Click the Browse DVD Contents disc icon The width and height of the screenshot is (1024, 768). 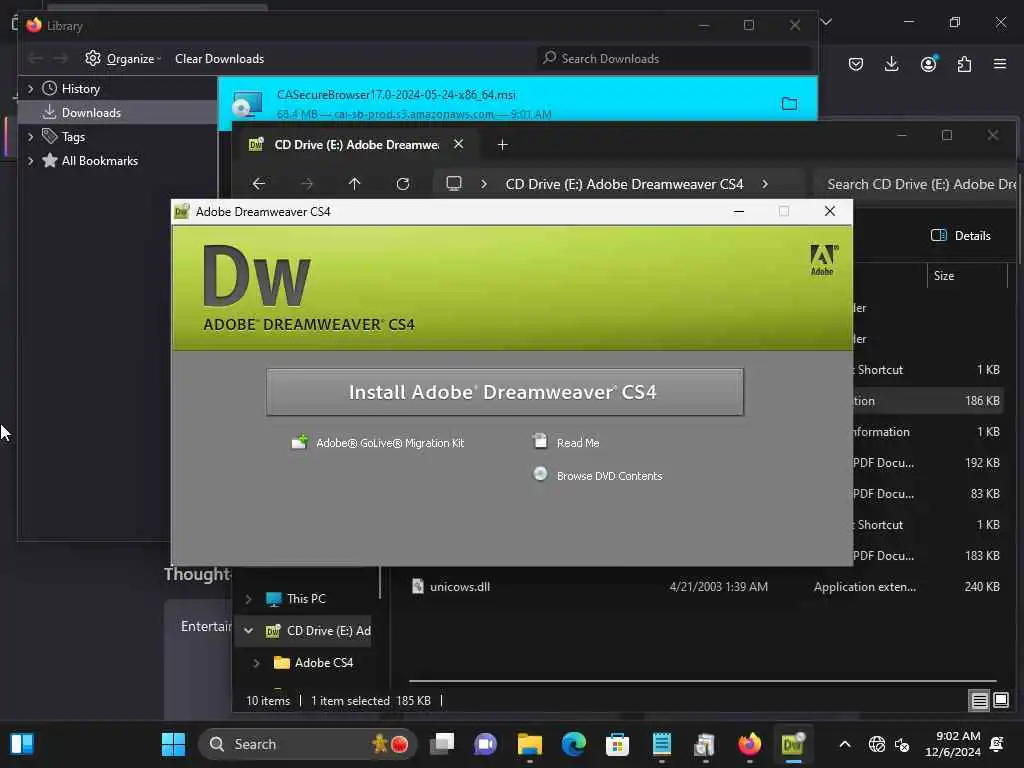(x=540, y=473)
